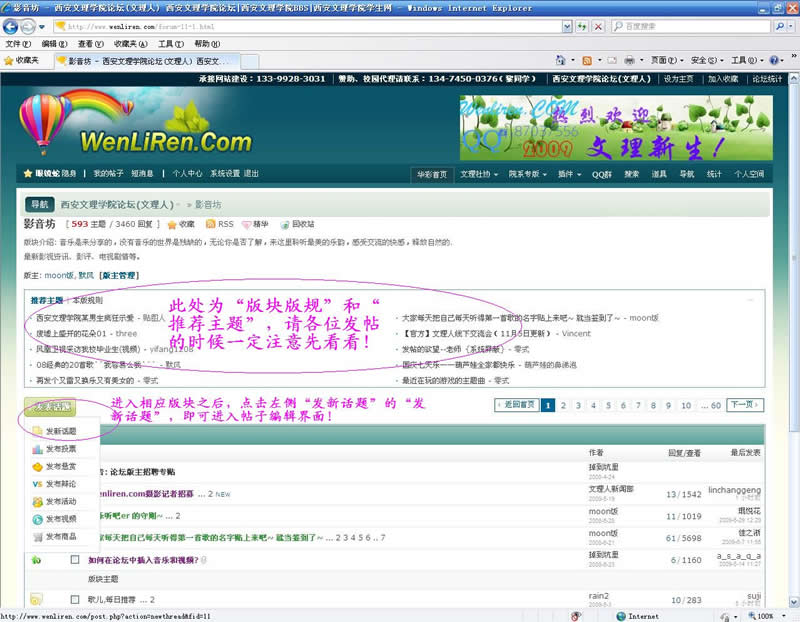Open the recent pages dropdown arrow
This screenshot has height=622, width=800.
coord(42,27)
